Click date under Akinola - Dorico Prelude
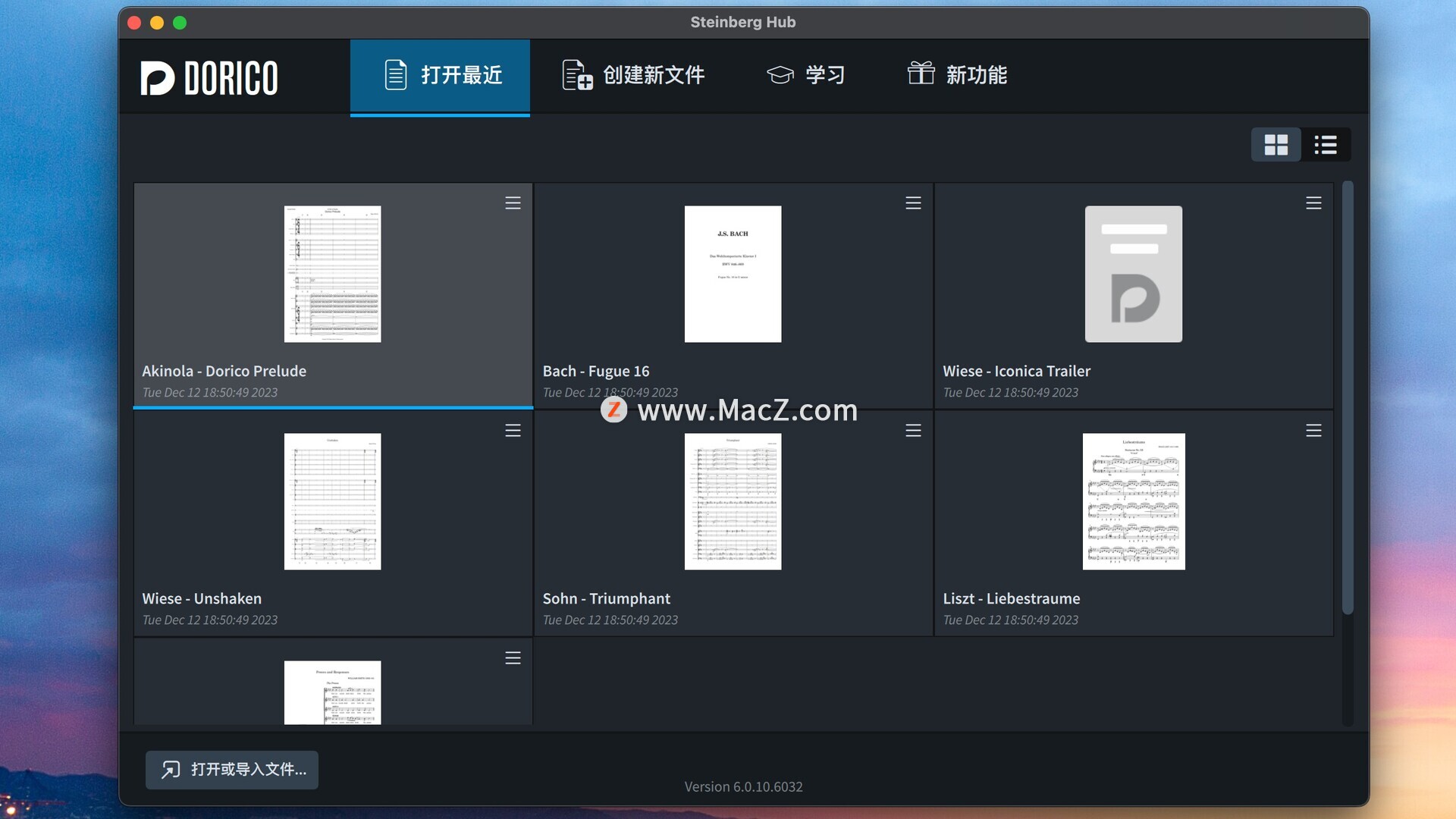 coord(210,393)
